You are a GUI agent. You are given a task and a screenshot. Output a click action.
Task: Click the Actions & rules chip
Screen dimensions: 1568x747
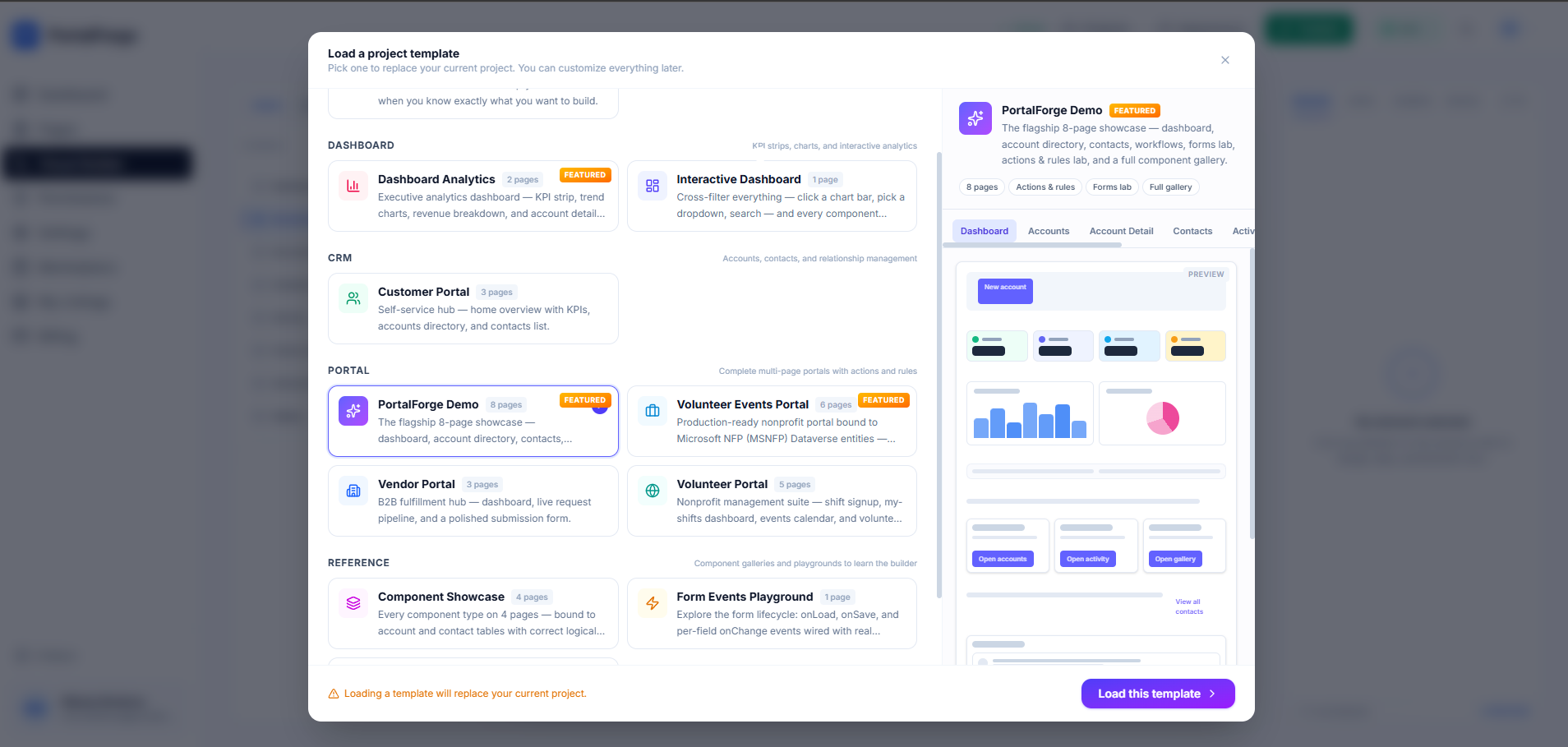[x=1045, y=187]
